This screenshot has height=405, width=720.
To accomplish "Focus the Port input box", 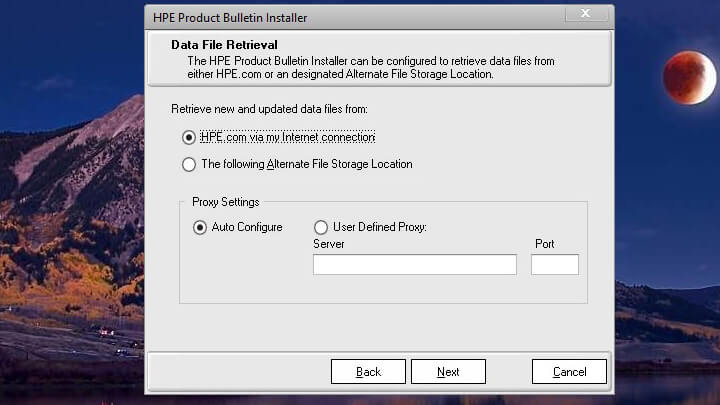I will [x=554, y=264].
